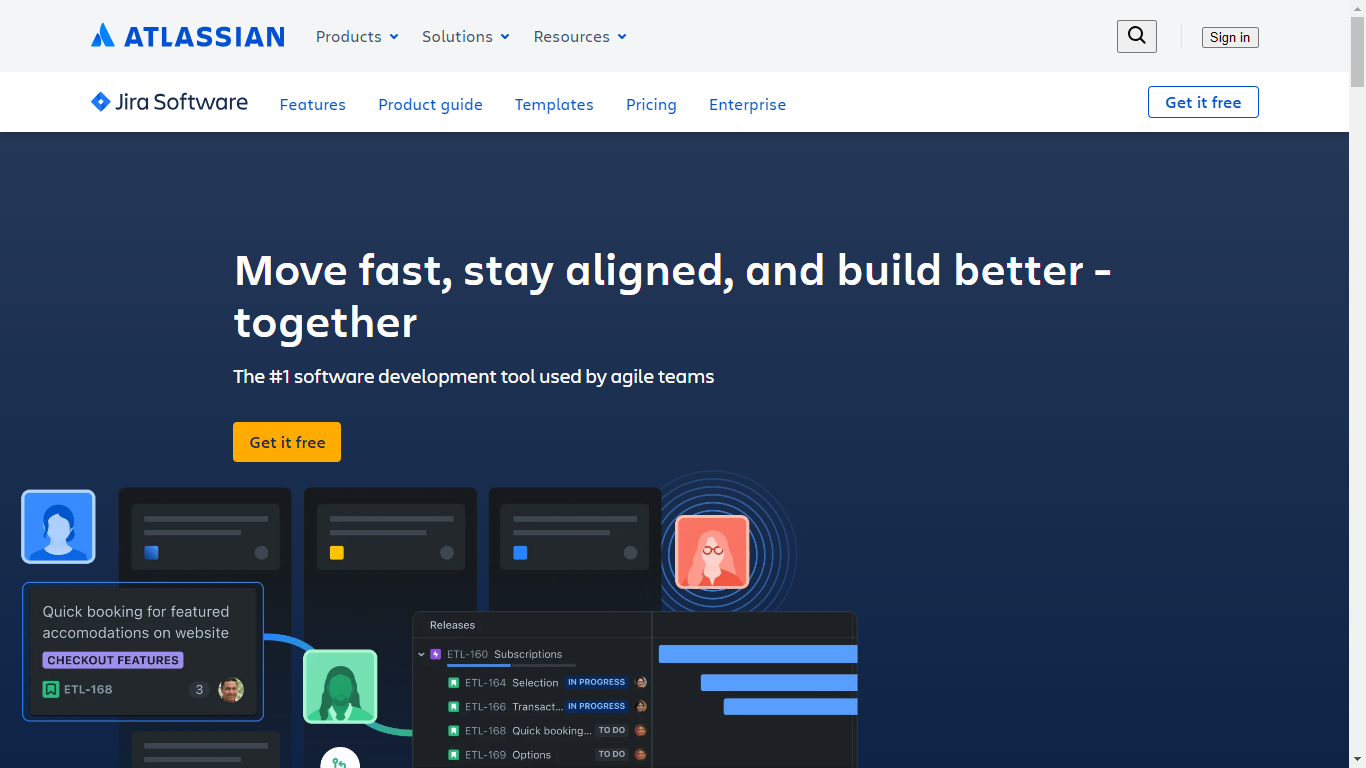Image resolution: width=1366 pixels, height=768 pixels.
Task: Click the ETL-166 timeline bar
Action: click(790, 706)
